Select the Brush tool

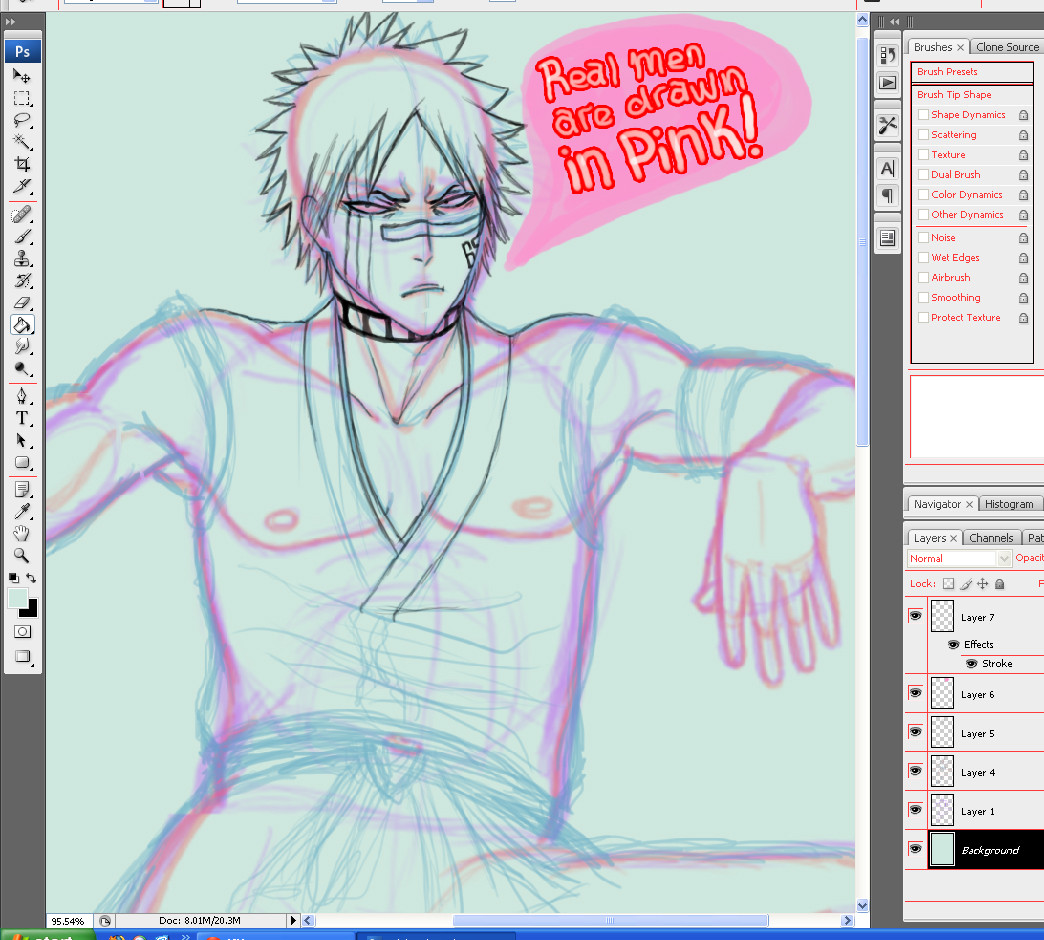(22, 237)
